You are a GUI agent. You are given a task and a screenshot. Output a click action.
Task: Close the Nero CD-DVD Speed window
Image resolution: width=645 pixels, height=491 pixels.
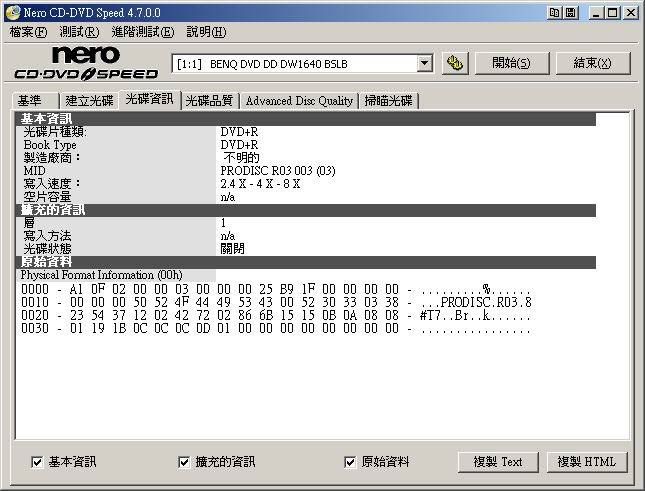[x=630, y=13]
